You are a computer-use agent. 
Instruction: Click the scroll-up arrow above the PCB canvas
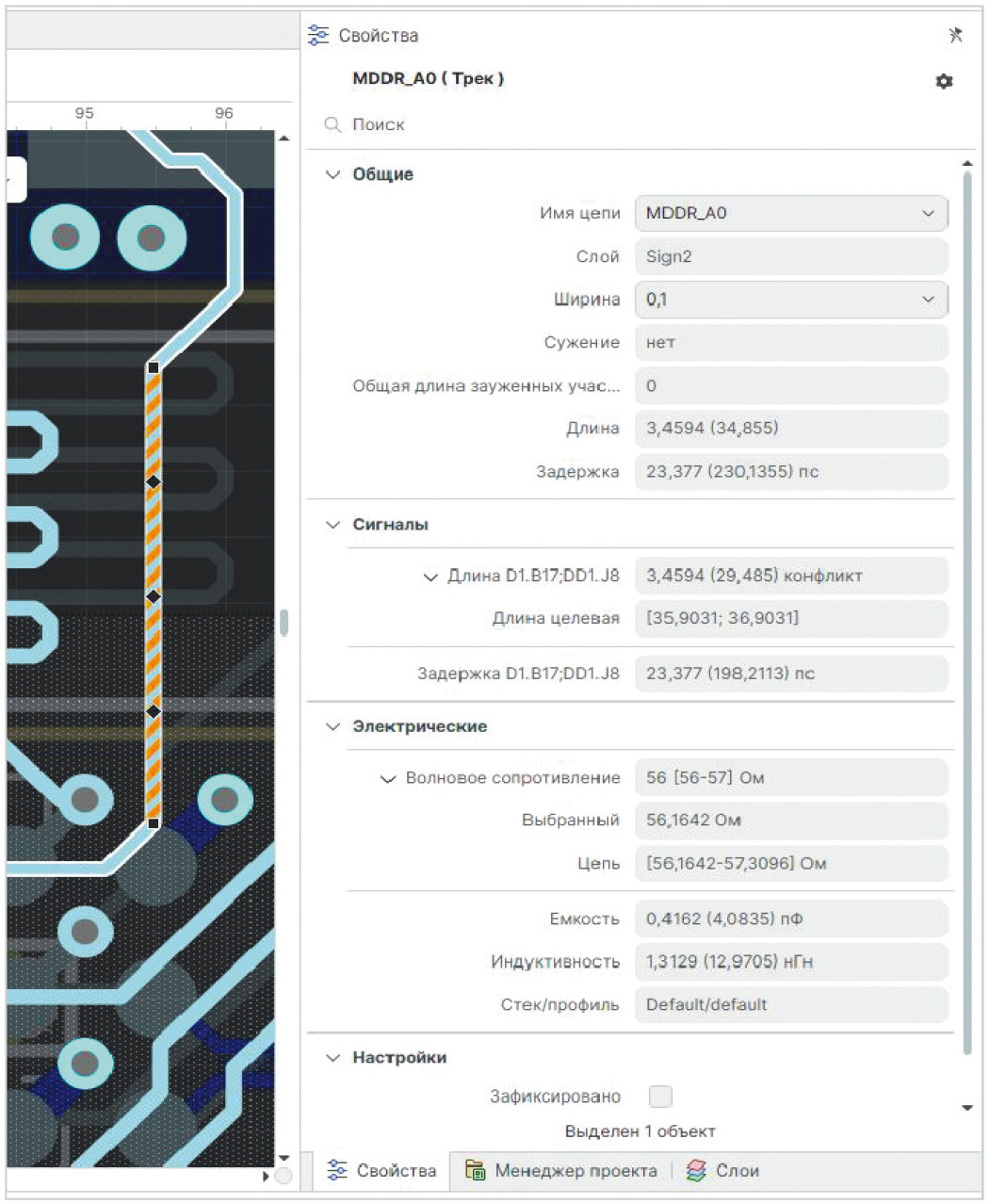pyautogui.click(x=284, y=139)
